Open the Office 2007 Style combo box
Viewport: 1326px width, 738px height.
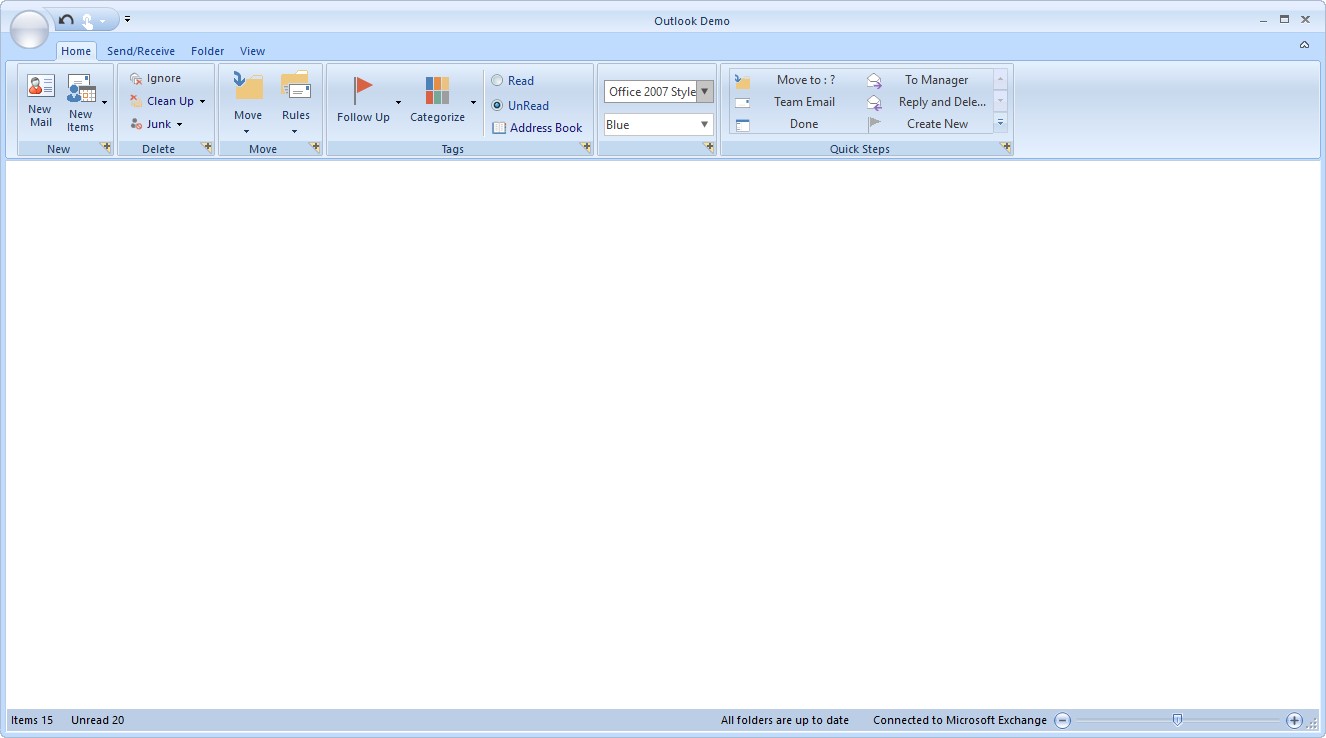(x=659, y=92)
